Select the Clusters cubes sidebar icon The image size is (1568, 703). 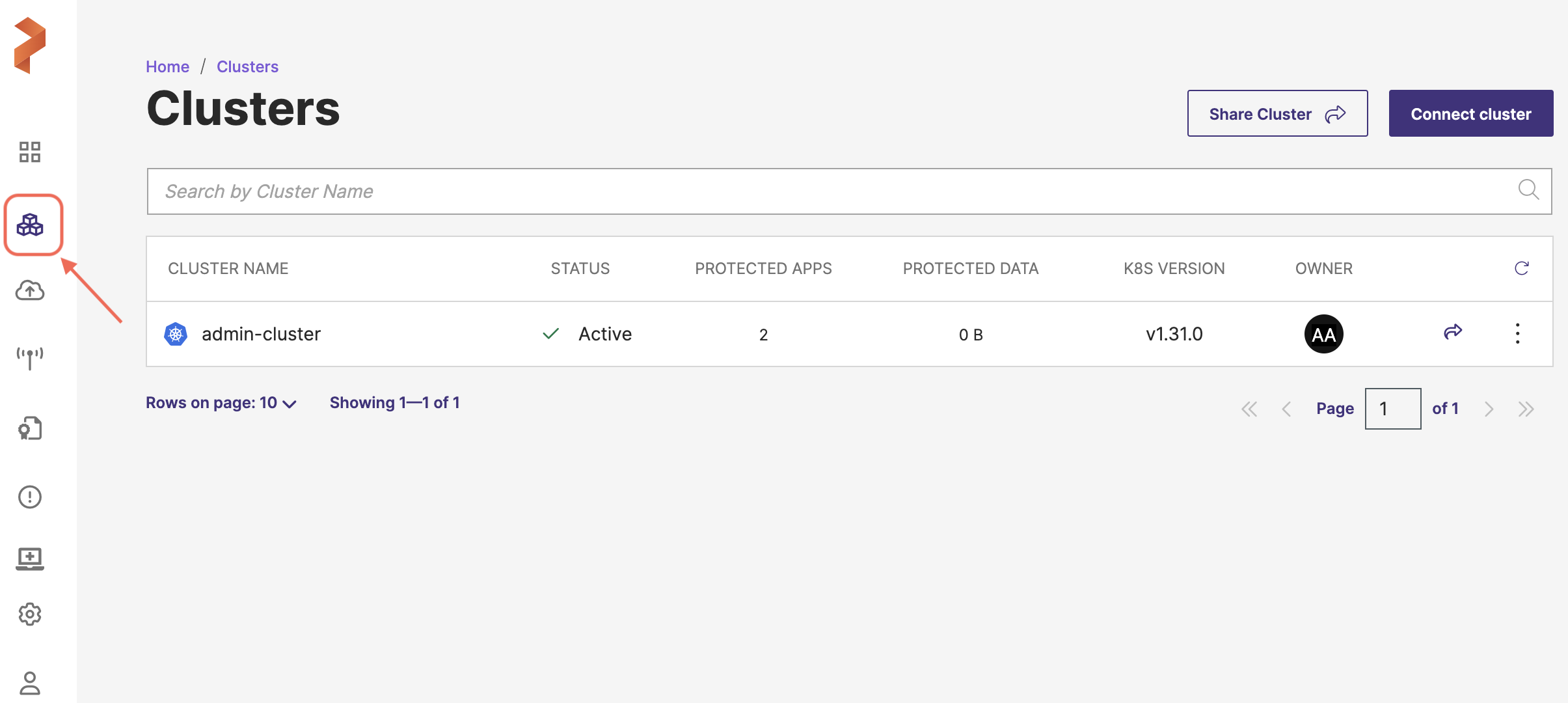click(x=30, y=225)
